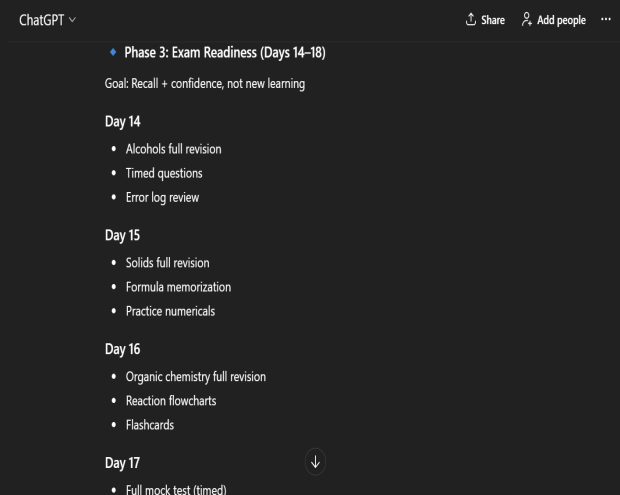Click the Formula memorization bullet
The image size is (620, 495).
178,287
